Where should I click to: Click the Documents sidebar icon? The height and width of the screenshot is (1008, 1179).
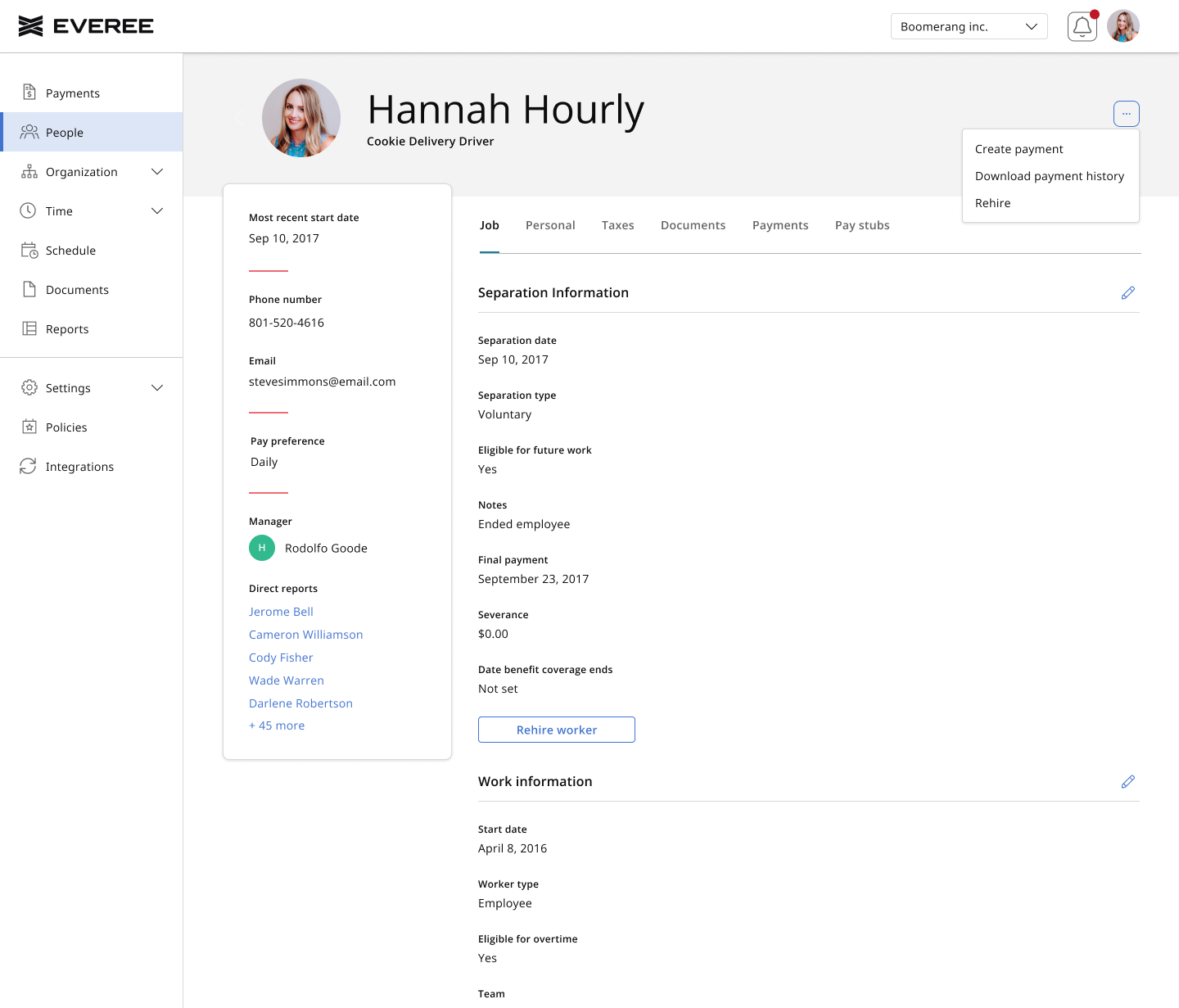coord(29,289)
